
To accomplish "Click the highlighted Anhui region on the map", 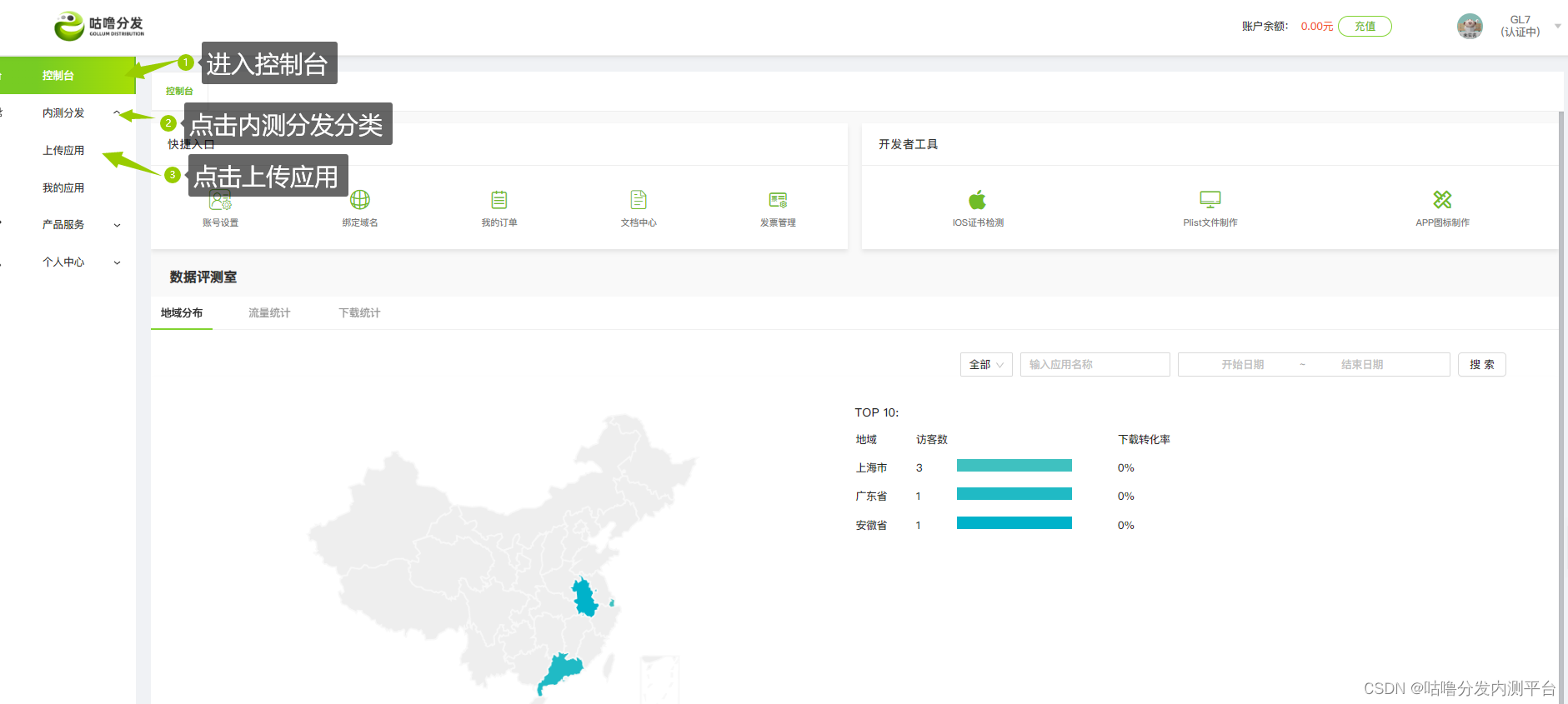I will pyautogui.click(x=584, y=597).
